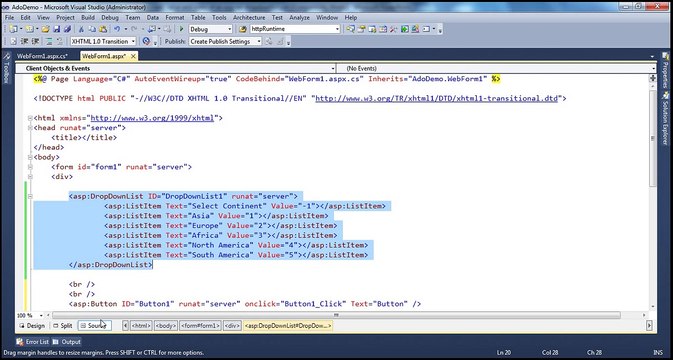The height and width of the screenshot is (360, 673).
Task: Select the <form#form1> tag navigator button
Action: click(200, 326)
